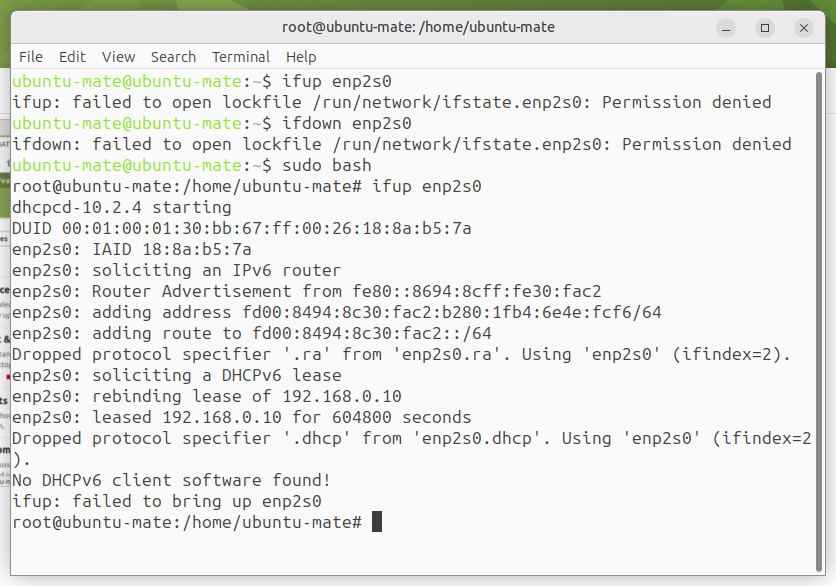Click the 'ifup: failed to bring up enp2s0' line
Viewport: 836px width, 586px height.
167,501
